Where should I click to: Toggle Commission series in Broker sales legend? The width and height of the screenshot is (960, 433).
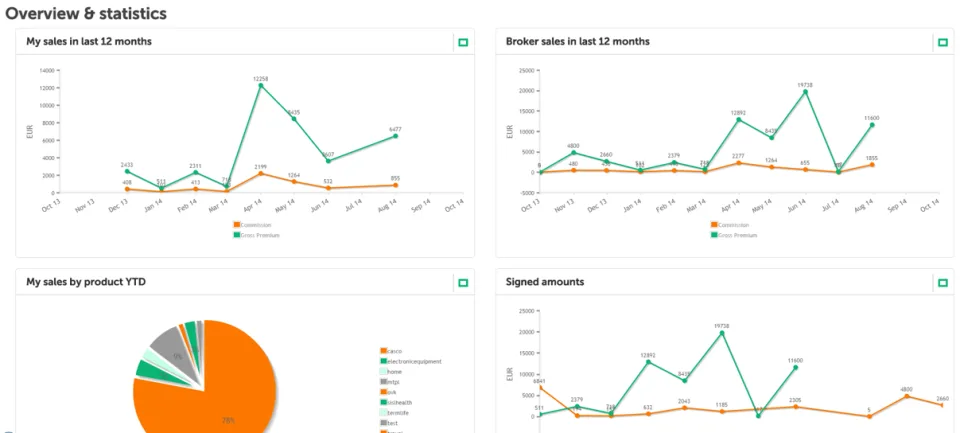tap(730, 225)
